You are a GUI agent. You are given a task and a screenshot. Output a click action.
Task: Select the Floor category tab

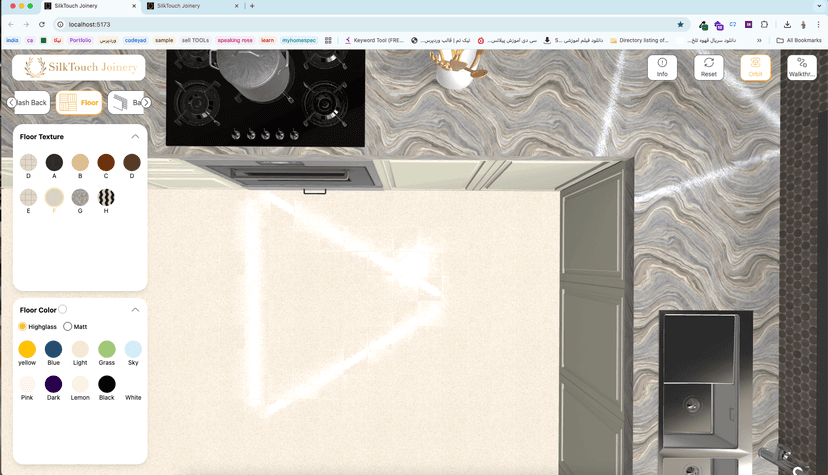pyautogui.click(x=79, y=102)
